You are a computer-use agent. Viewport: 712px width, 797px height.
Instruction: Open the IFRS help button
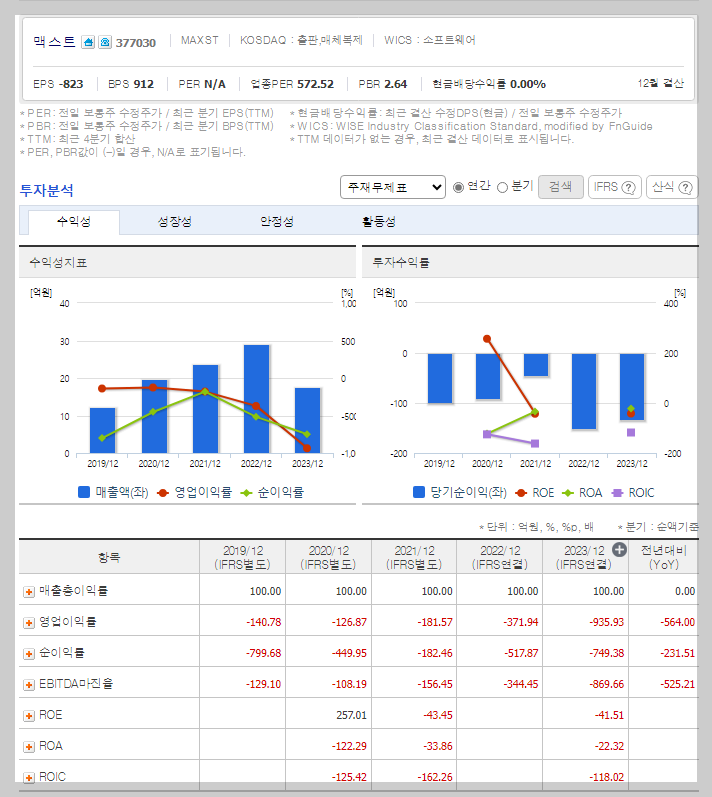(x=614, y=187)
